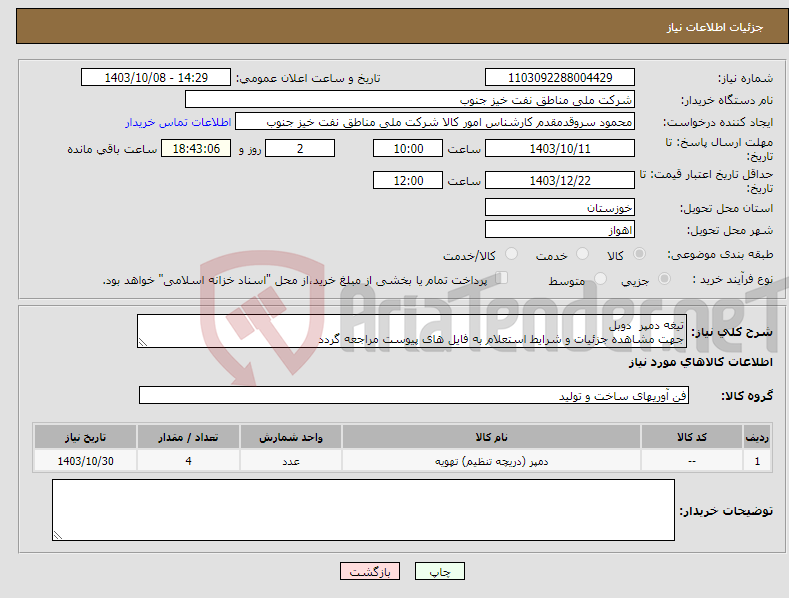This screenshot has width=789, height=598.
Task: Click the اطلاعات کالاهای مورد نیاز section heading
Action: 700,362
